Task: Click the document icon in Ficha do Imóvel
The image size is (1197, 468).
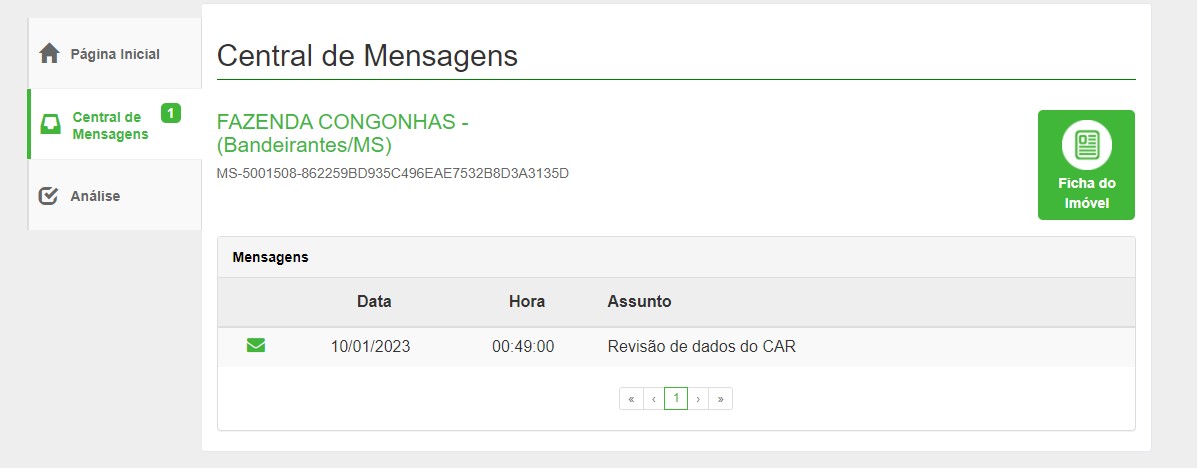Action: tap(1086, 145)
